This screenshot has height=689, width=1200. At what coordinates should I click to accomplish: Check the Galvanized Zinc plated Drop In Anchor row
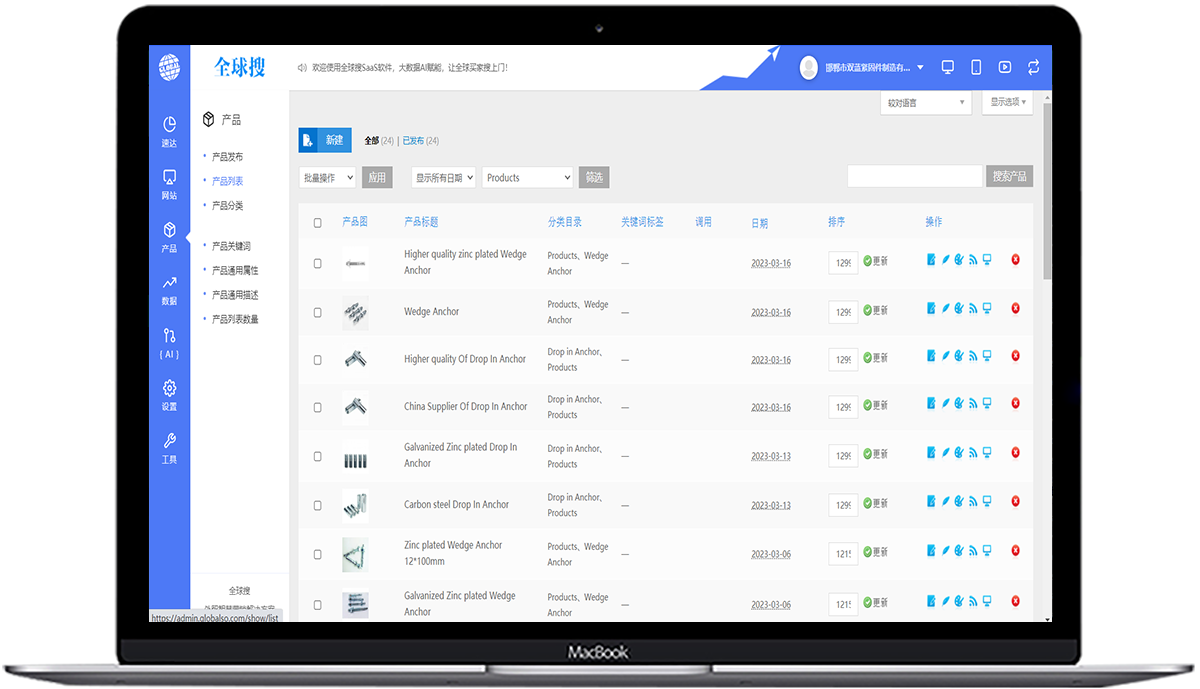(x=318, y=456)
